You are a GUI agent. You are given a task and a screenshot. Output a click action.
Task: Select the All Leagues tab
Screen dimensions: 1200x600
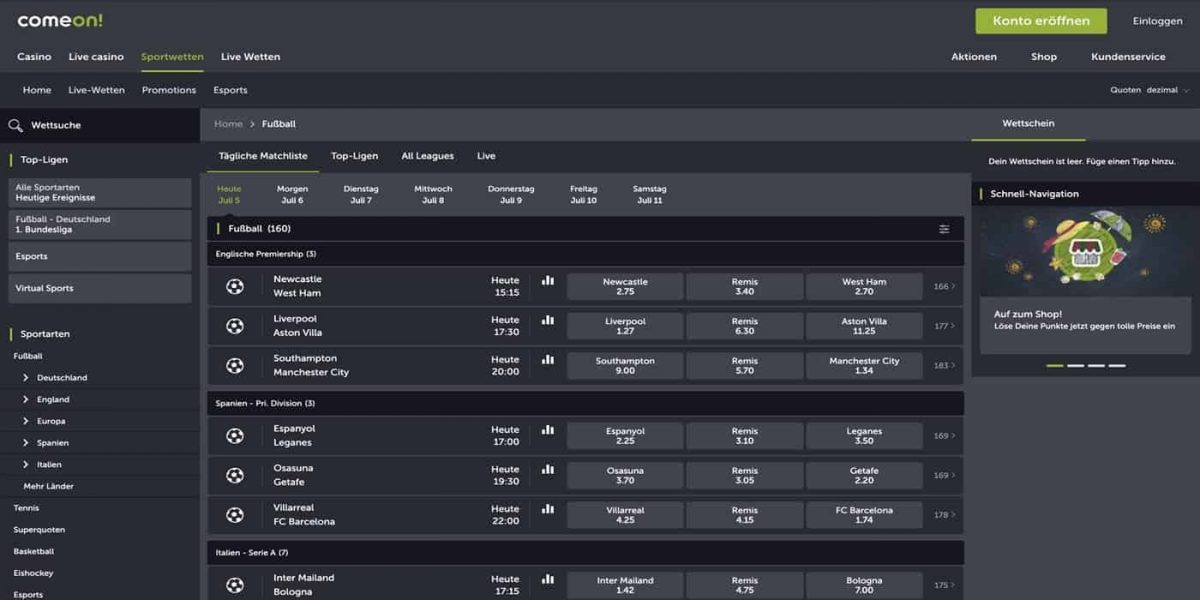pos(427,156)
